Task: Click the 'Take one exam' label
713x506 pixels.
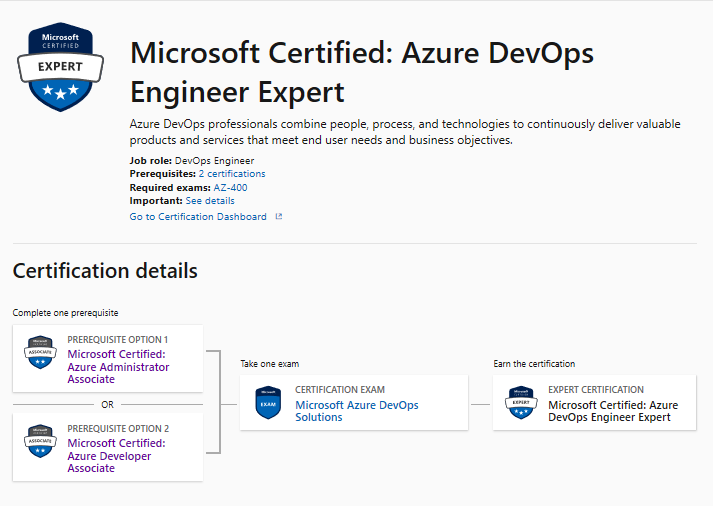Action: click(x=270, y=364)
